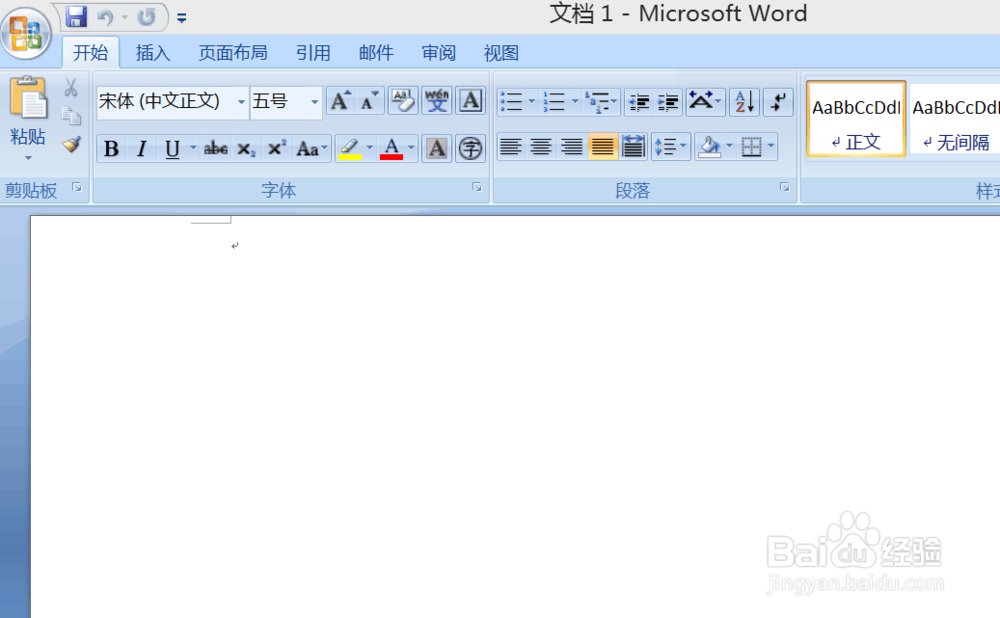1000x618 pixels.
Task: Open the Phonetic Guide (拼音指南) icon
Action: point(436,100)
